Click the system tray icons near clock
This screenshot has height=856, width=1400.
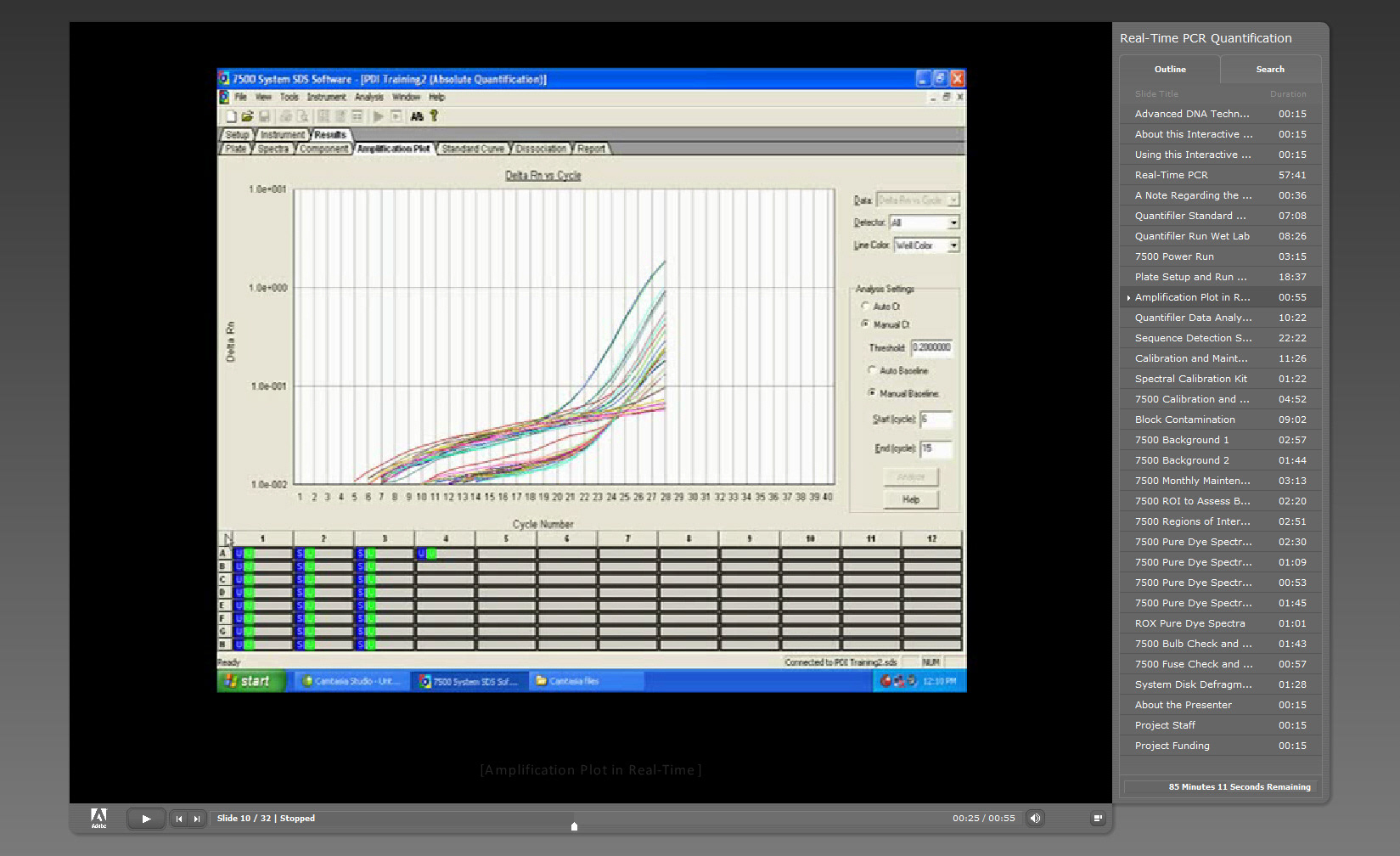point(898,681)
